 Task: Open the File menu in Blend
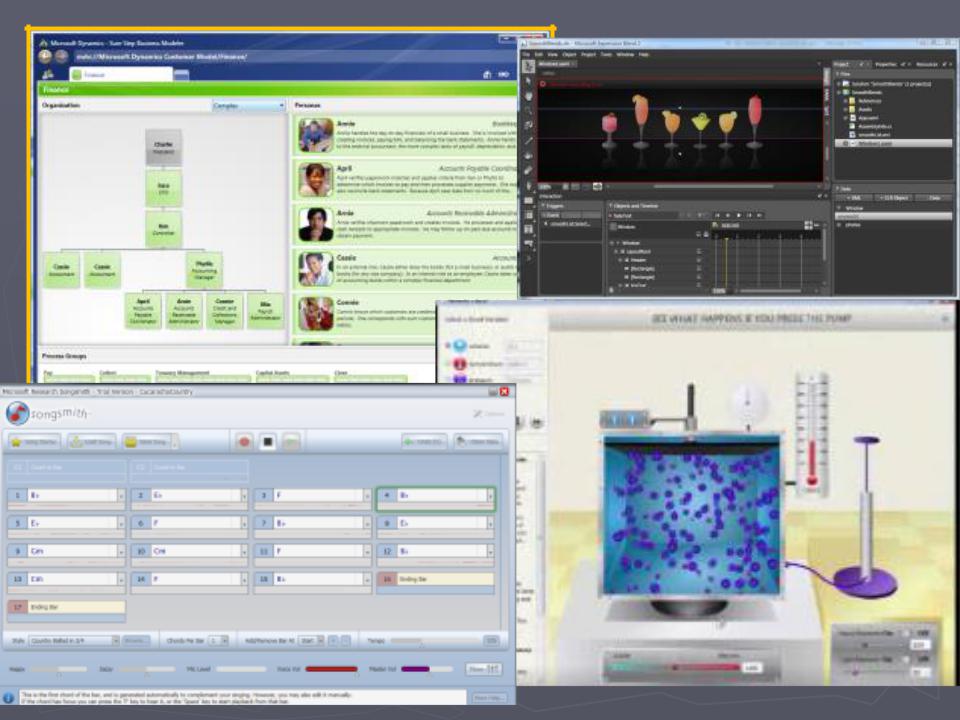pyautogui.click(x=526, y=54)
